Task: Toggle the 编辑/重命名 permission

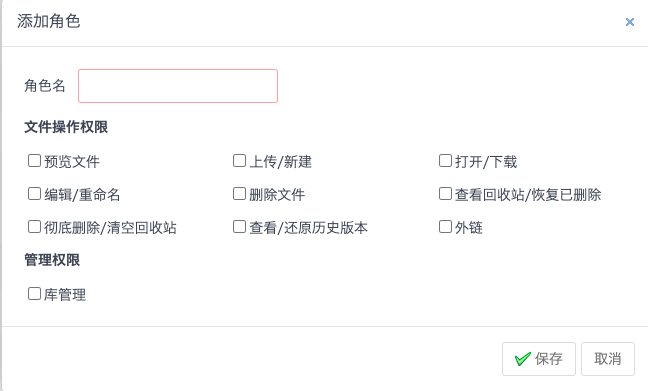Action: click(34, 194)
